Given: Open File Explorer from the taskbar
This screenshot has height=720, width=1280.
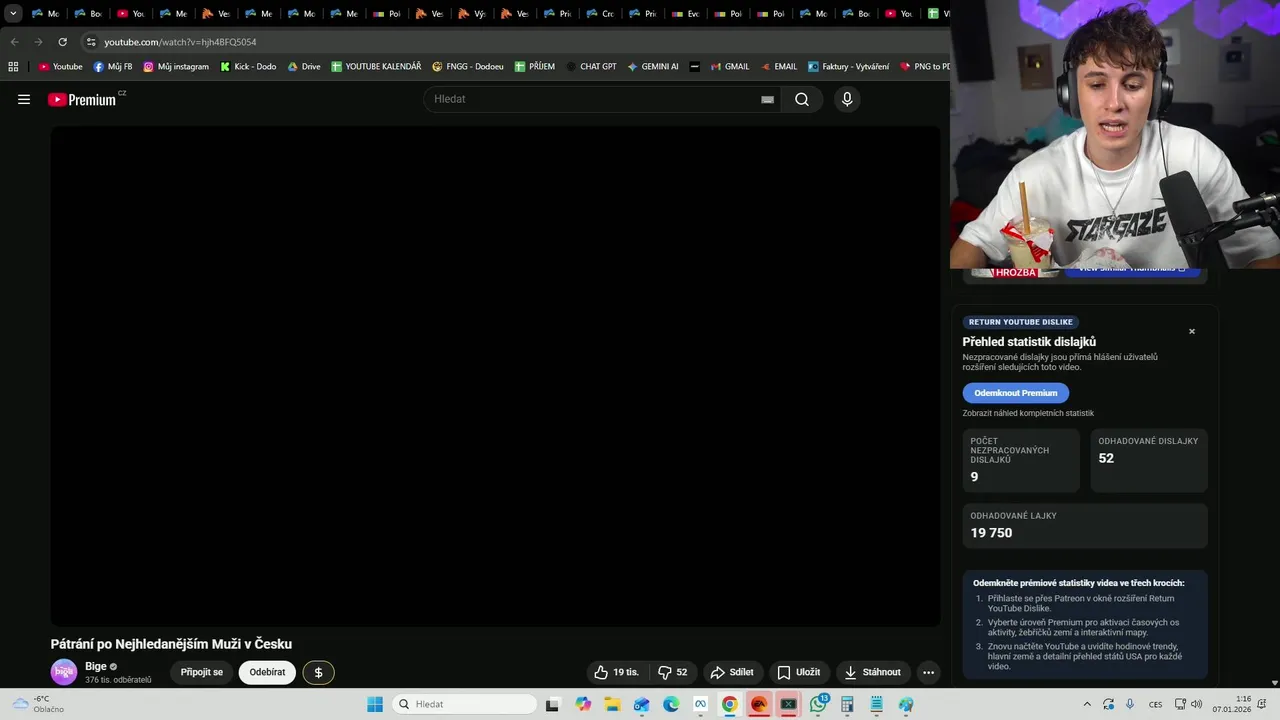Looking at the screenshot, I should tap(612, 704).
